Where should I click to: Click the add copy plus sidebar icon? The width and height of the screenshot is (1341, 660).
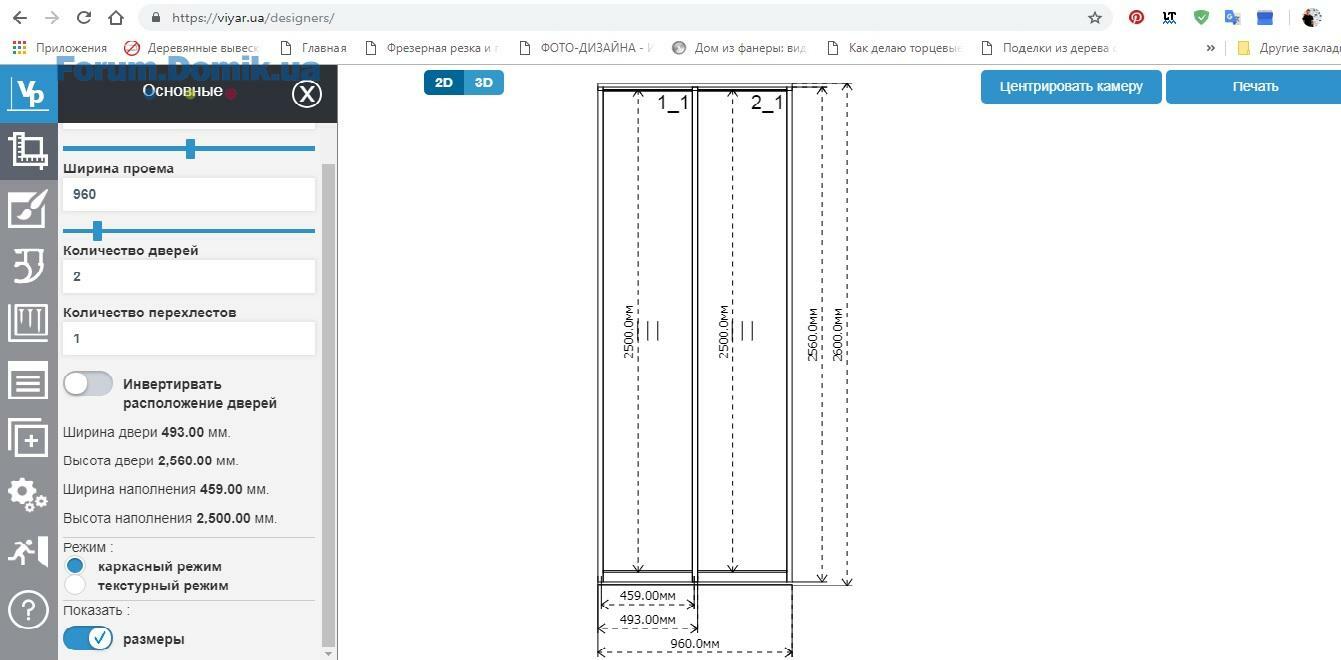tap(28, 438)
